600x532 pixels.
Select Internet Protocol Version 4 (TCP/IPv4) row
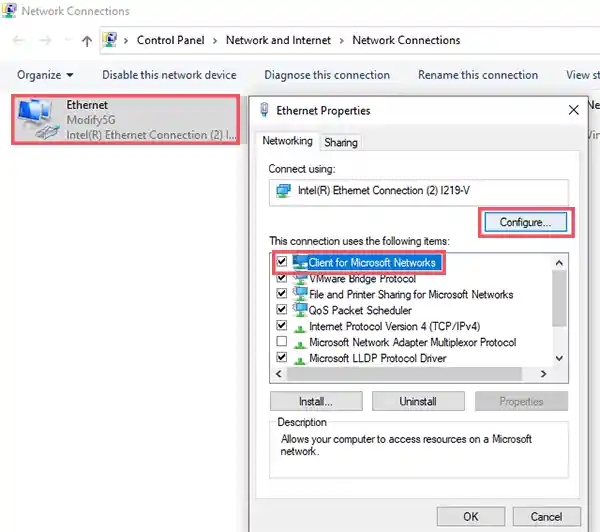pyautogui.click(x=395, y=326)
